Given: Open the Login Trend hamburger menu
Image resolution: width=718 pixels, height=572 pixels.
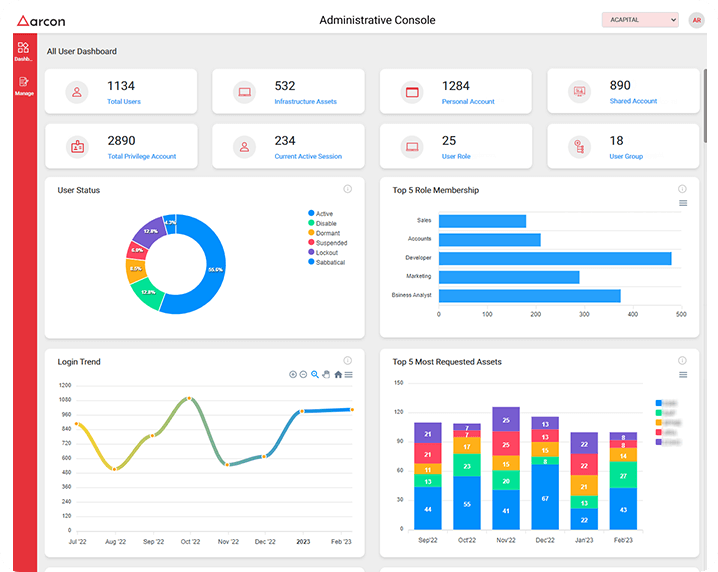Looking at the screenshot, I should pyautogui.click(x=349, y=374).
